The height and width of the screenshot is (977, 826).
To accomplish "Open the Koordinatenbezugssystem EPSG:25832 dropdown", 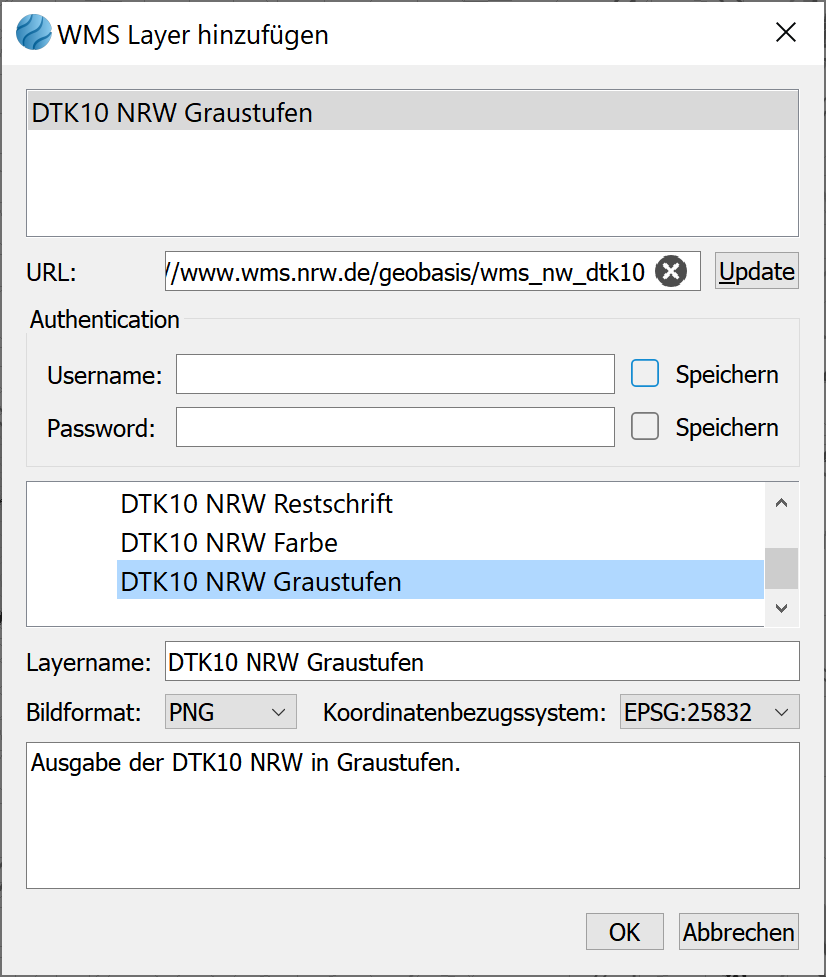I will [x=709, y=713].
